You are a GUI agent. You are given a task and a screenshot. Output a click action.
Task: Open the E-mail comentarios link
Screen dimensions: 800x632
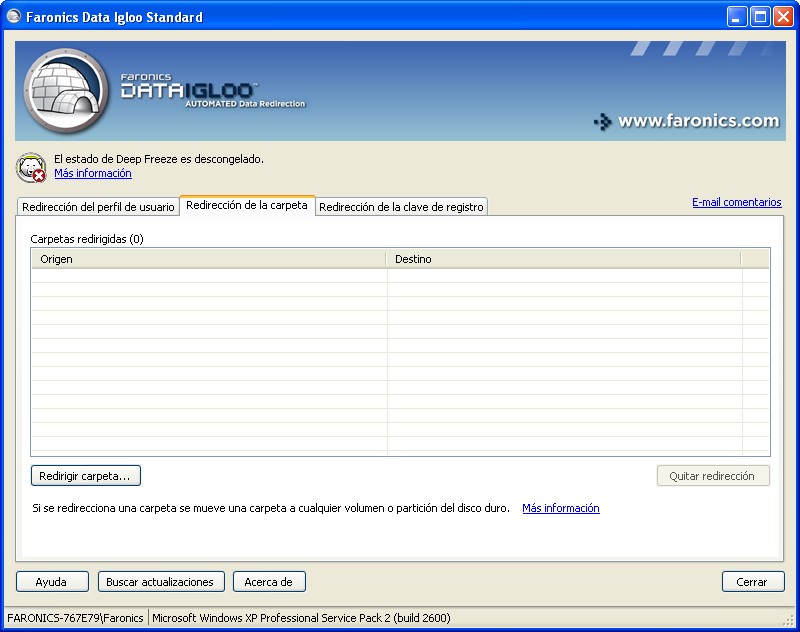coord(737,202)
